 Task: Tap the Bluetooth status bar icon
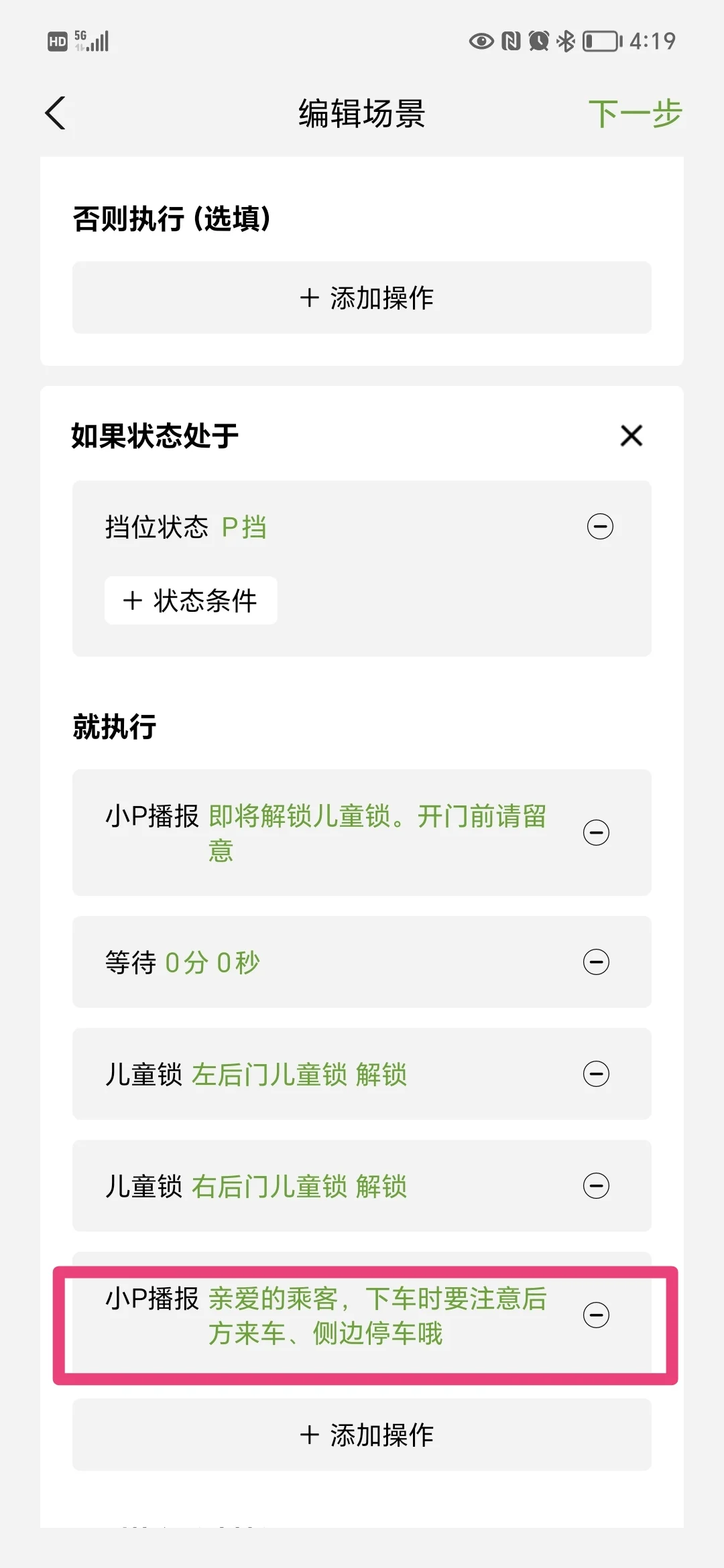[566, 42]
